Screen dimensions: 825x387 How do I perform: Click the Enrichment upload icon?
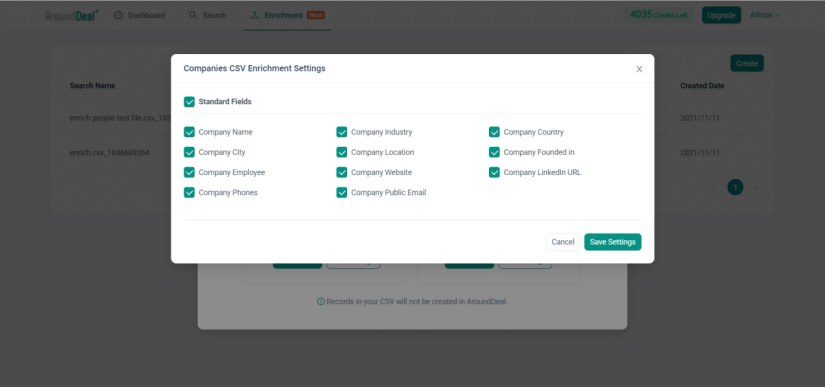tap(255, 15)
